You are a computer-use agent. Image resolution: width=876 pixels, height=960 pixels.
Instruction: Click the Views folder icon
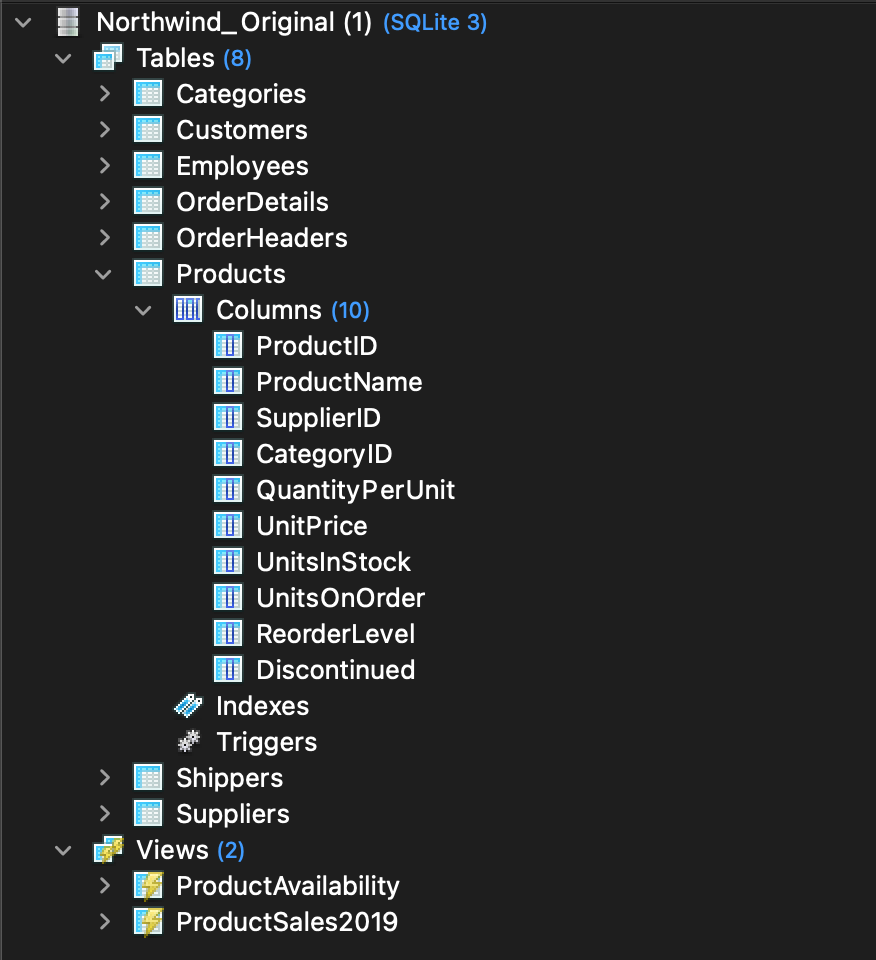pyautogui.click(x=107, y=849)
